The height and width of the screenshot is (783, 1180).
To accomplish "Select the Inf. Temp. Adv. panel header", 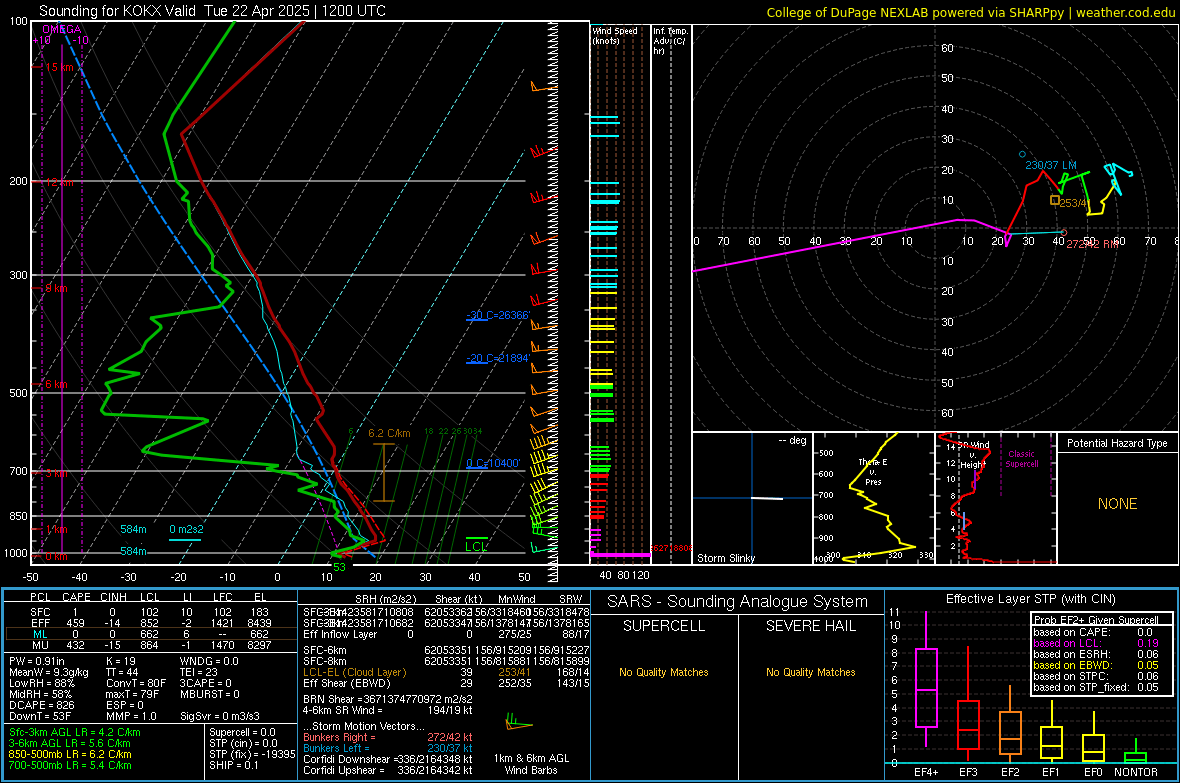I will point(670,41).
